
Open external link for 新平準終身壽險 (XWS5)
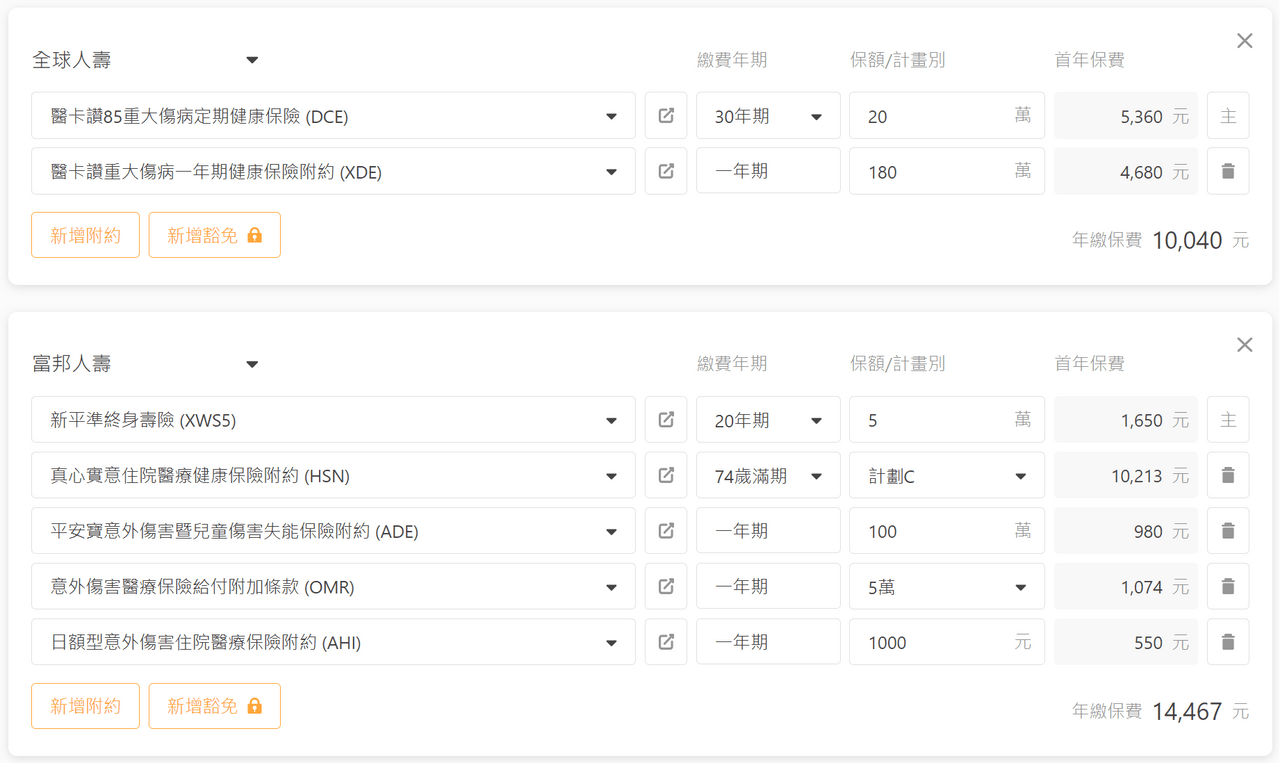point(666,420)
